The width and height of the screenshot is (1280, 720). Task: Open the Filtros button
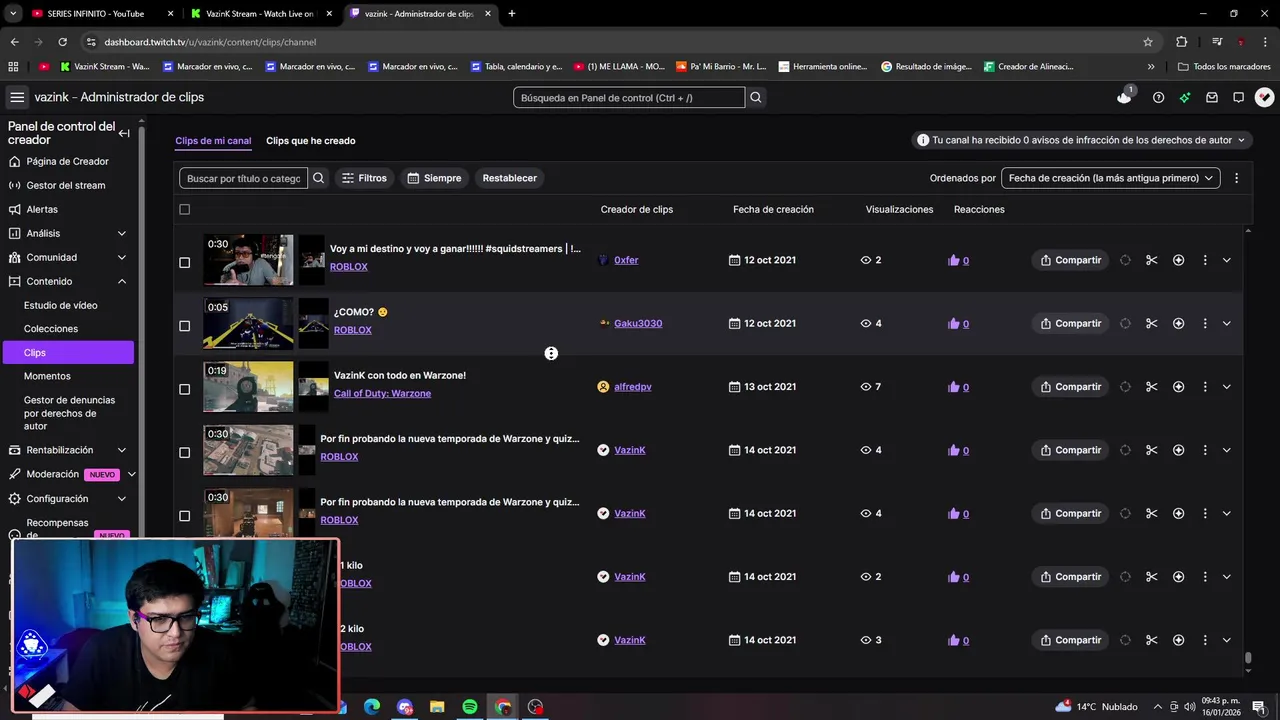364,178
